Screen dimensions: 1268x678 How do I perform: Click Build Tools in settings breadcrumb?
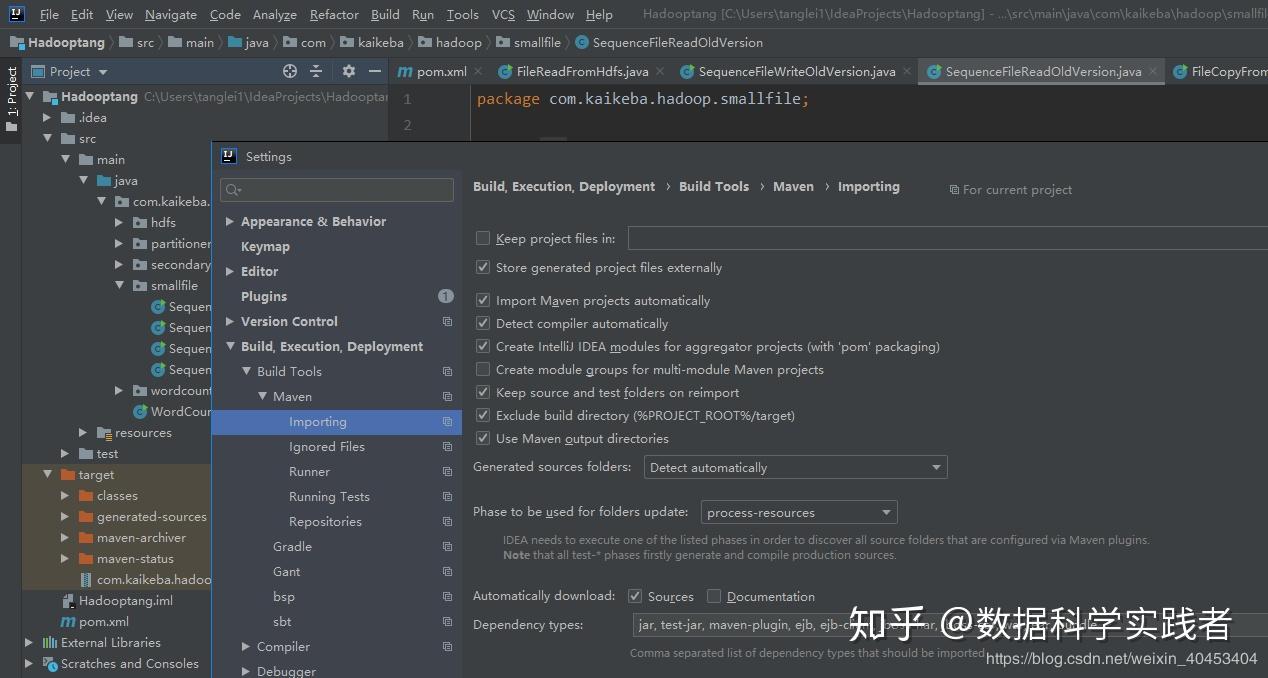click(714, 187)
